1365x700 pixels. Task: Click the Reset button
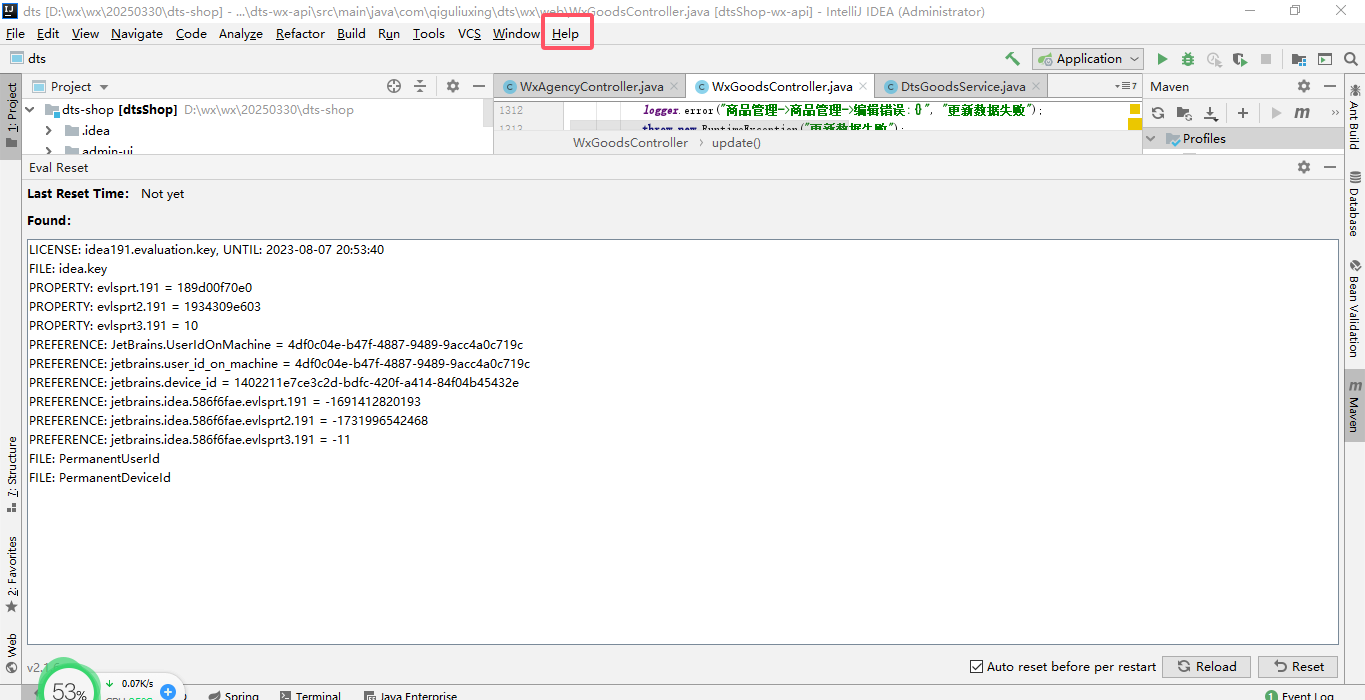tap(1298, 667)
